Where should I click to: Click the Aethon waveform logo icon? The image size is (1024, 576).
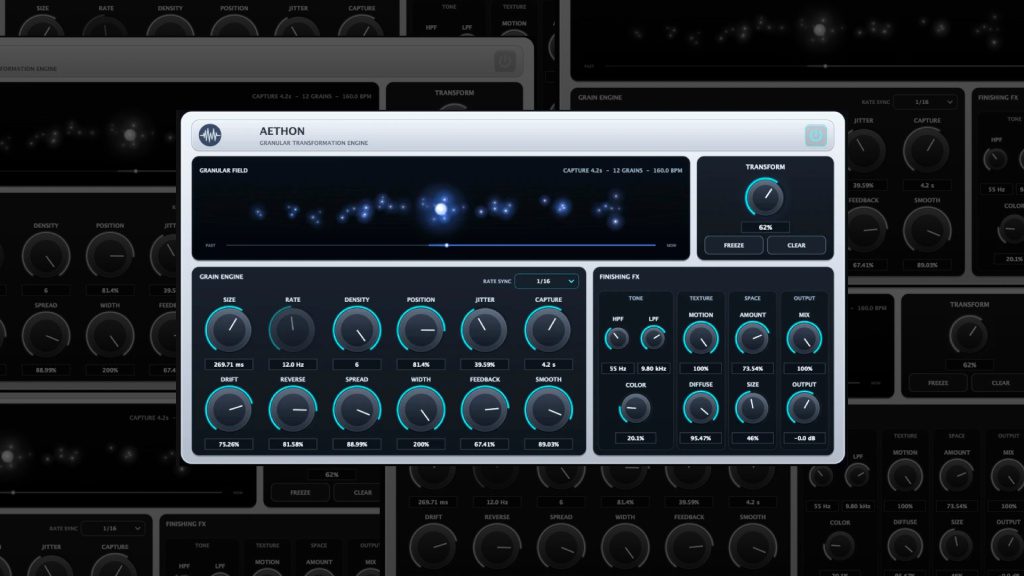(210, 135)
